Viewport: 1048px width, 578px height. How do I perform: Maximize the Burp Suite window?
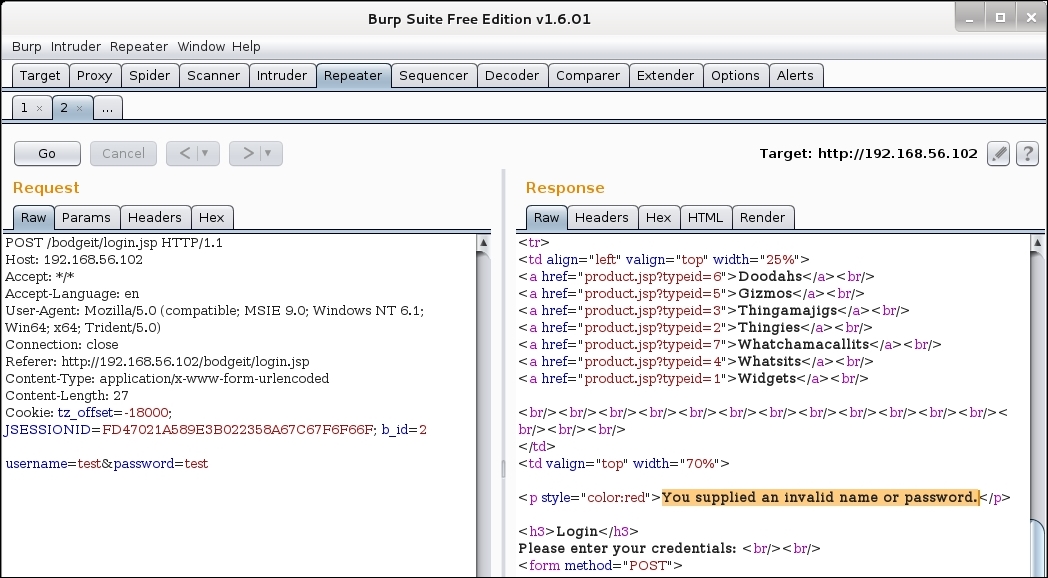[x=1001, y=18]
